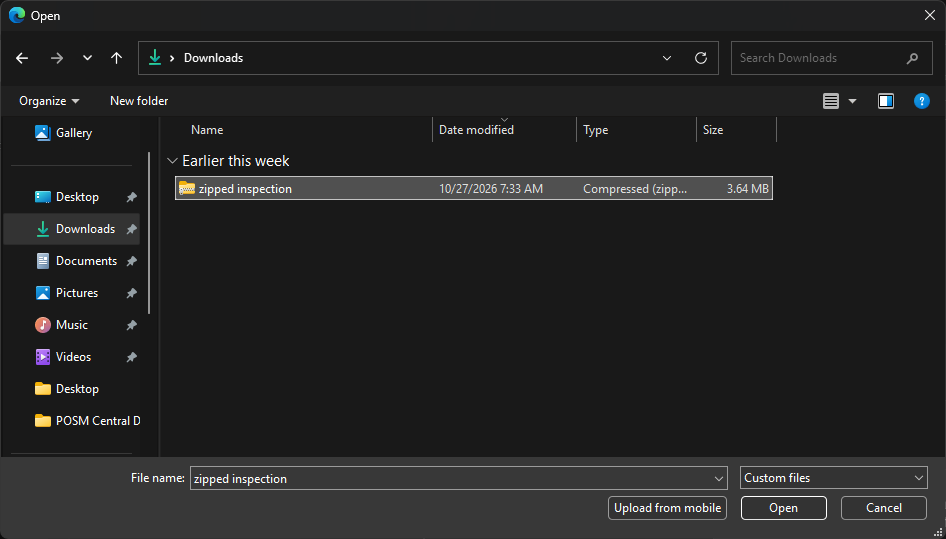
Task: Click the search magnifier icon
Action: 912,58
